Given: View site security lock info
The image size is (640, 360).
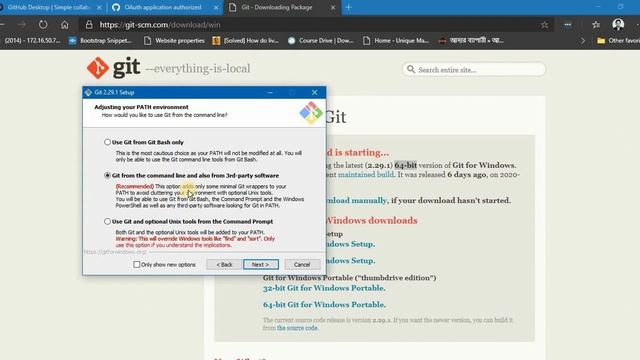Looking at the screenshot, I should (89, 24).
